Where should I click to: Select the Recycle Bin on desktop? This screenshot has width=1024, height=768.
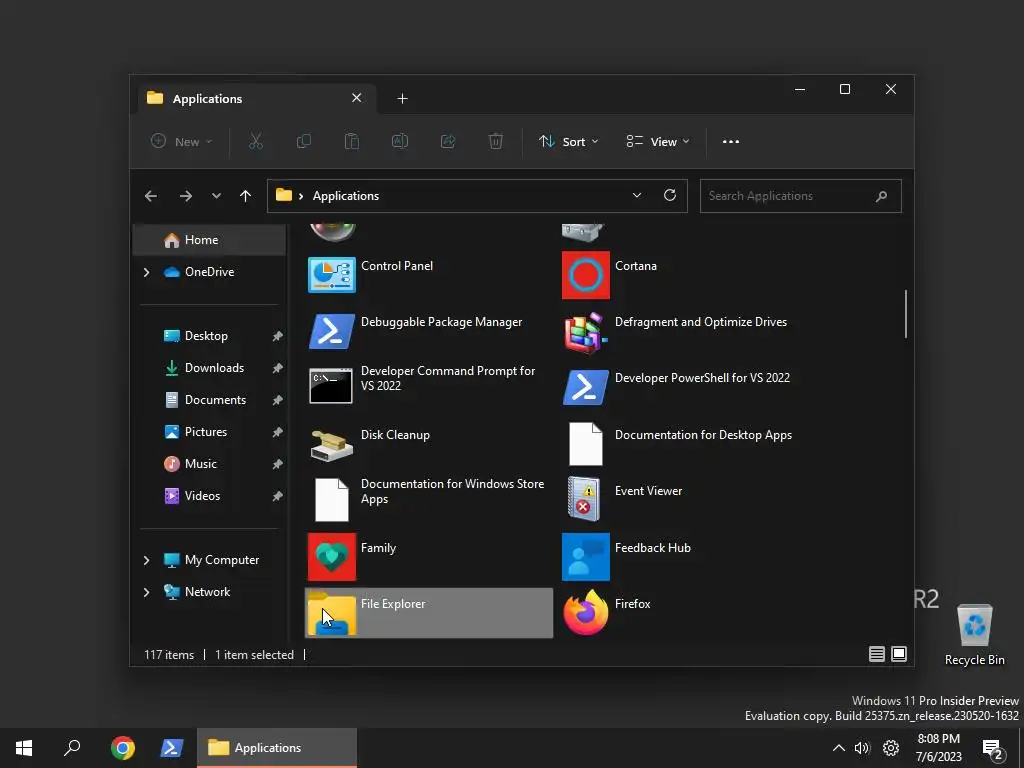point(974,633)
